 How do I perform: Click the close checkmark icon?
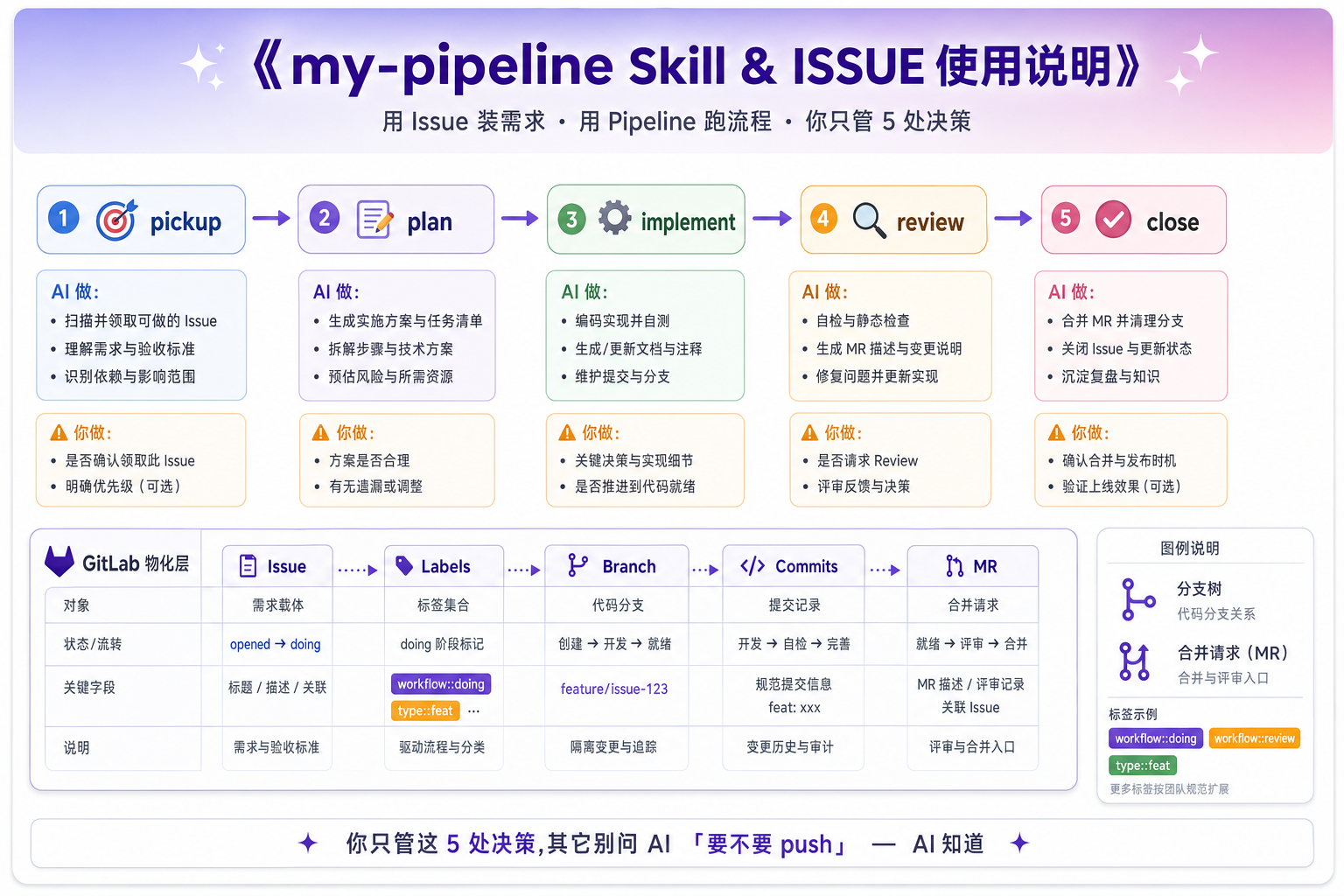click(1113, 220)
